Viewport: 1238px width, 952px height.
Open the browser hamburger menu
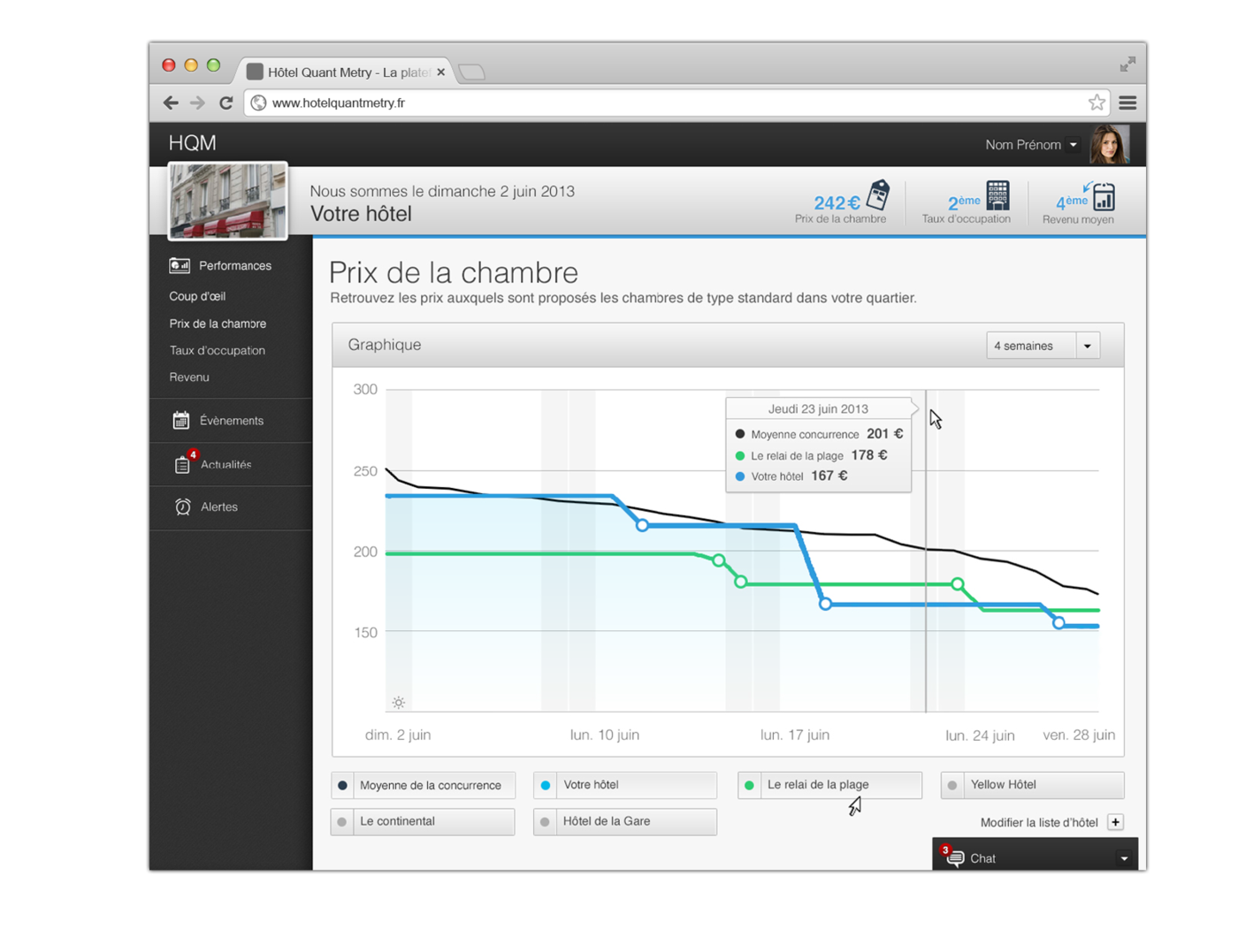tap(1127, 103)
